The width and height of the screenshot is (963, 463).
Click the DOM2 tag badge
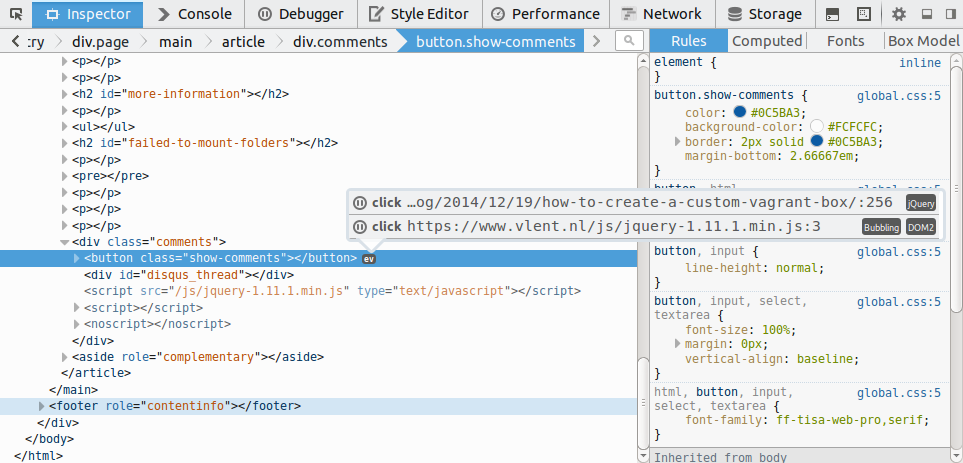921,227
